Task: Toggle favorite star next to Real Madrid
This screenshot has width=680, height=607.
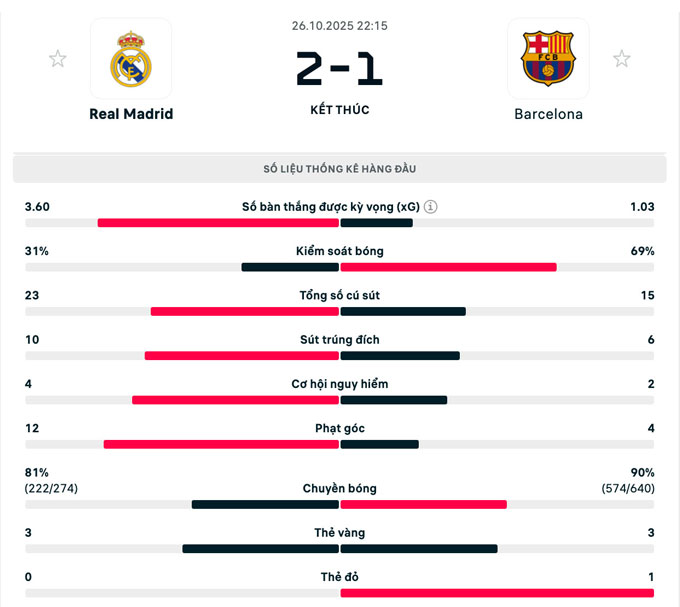Action: pos(57,59)
